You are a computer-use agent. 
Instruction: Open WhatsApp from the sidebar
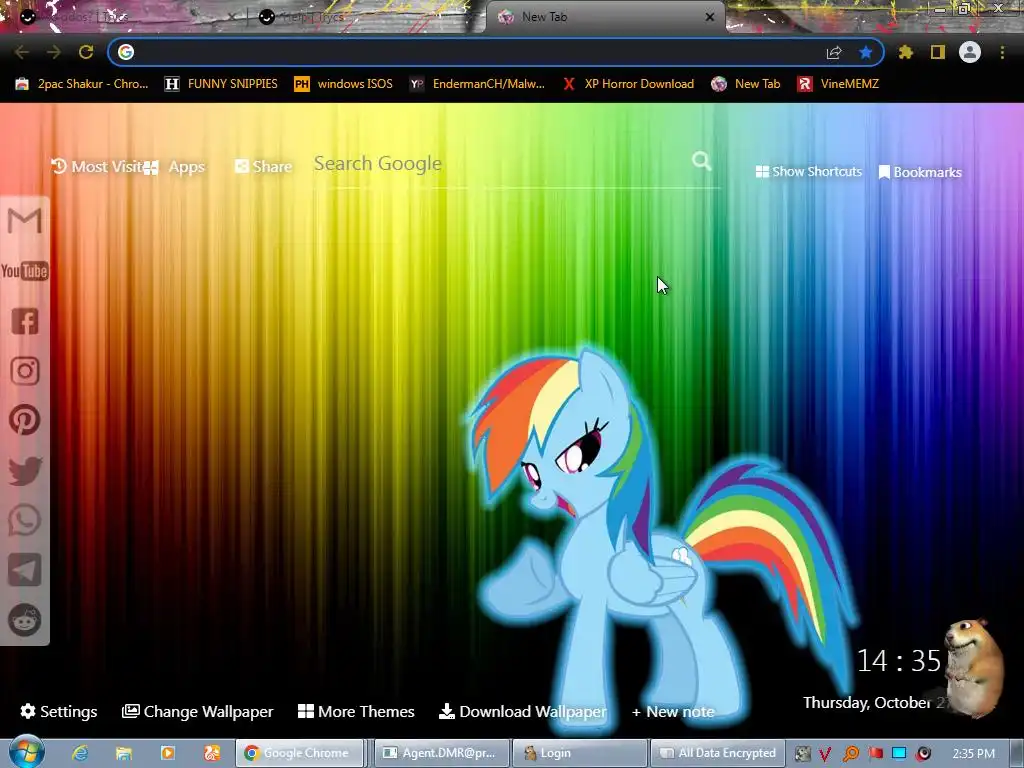25,520
